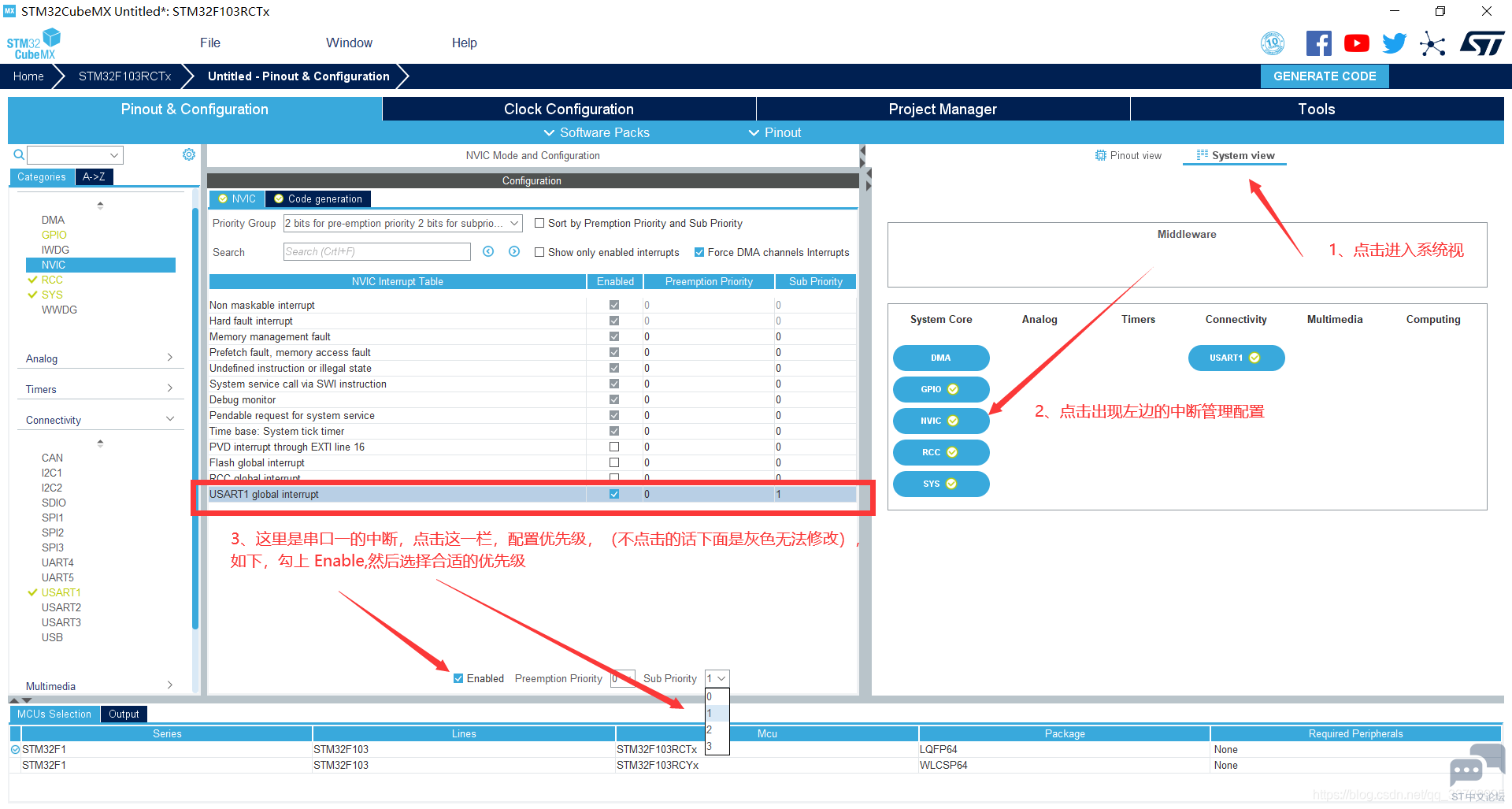Image resolution: width=1512 pixels, height=809 pixels.
Task: Open the ST 10-year anniversary badge icon
Action: [x=1273, y=43]
